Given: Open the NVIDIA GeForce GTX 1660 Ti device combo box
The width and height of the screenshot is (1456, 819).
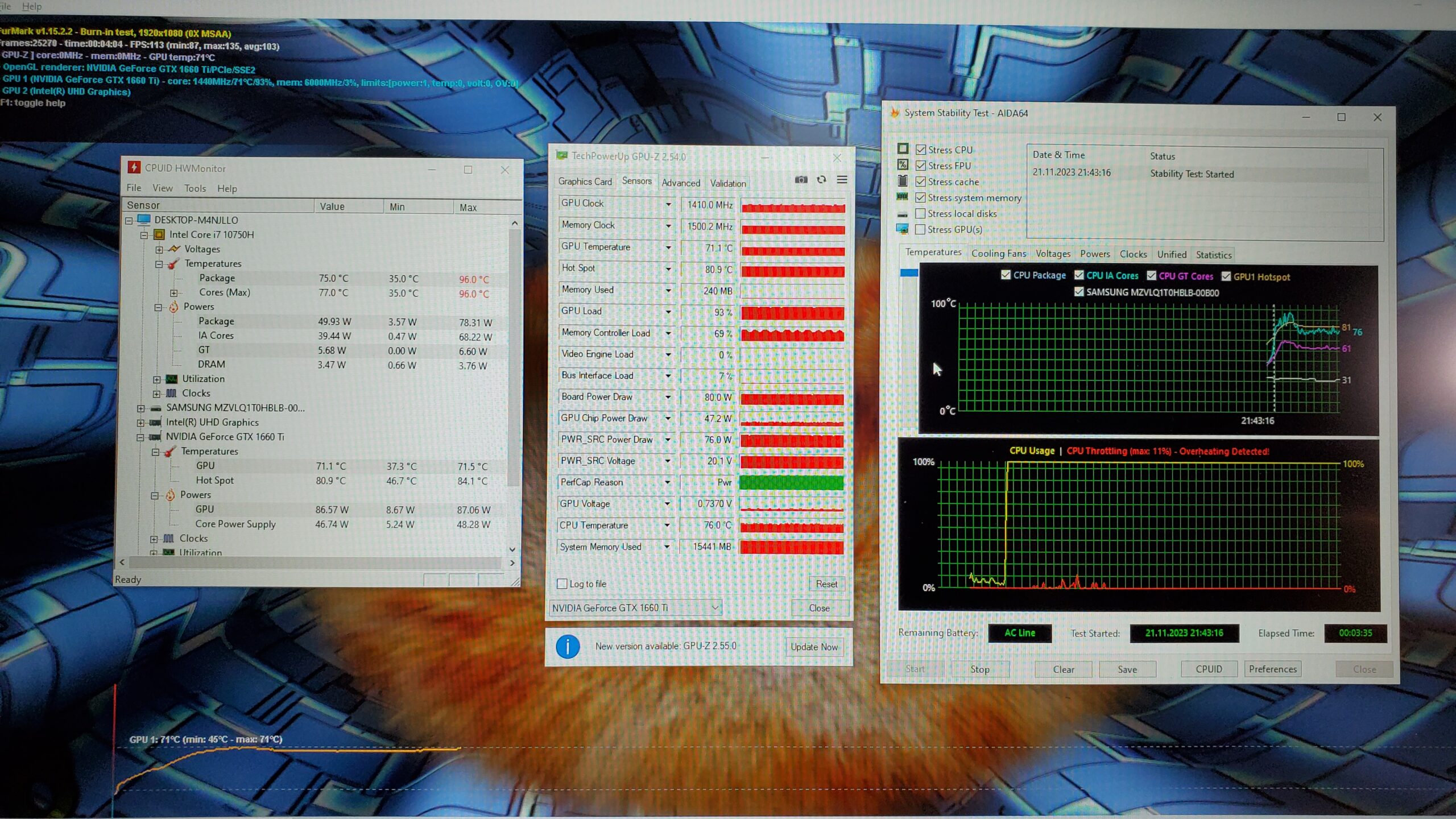Looking at the screenshot, I should pos(635,607).
